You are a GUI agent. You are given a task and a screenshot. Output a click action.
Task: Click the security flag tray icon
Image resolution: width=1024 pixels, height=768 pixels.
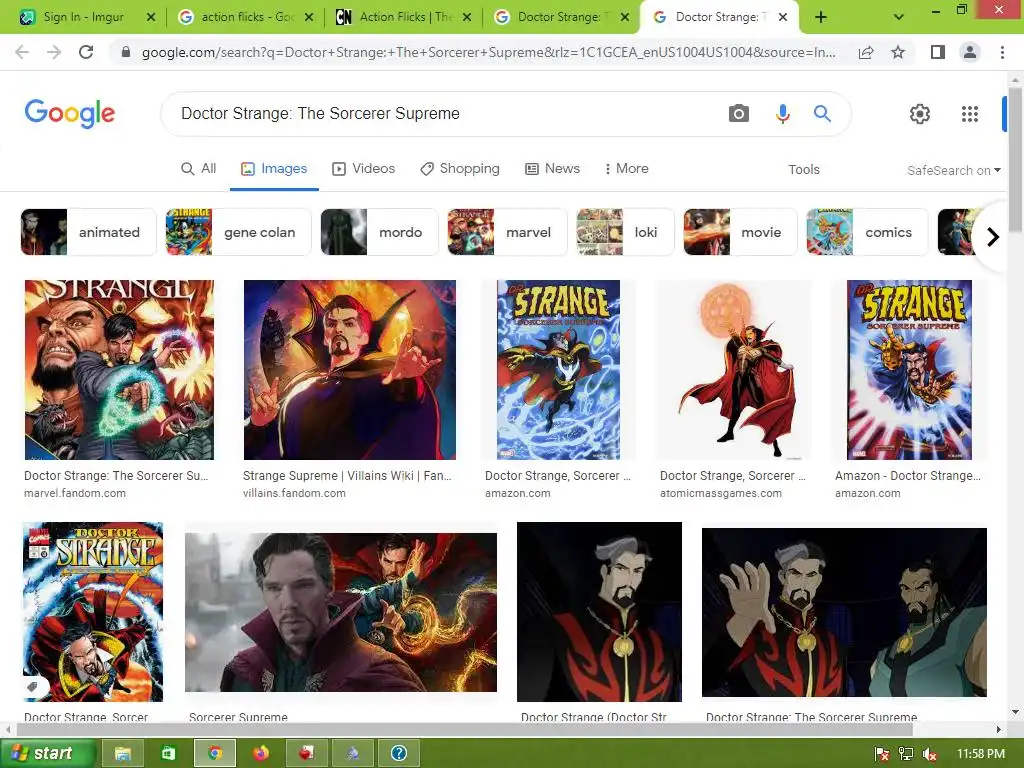pos(882,754)
